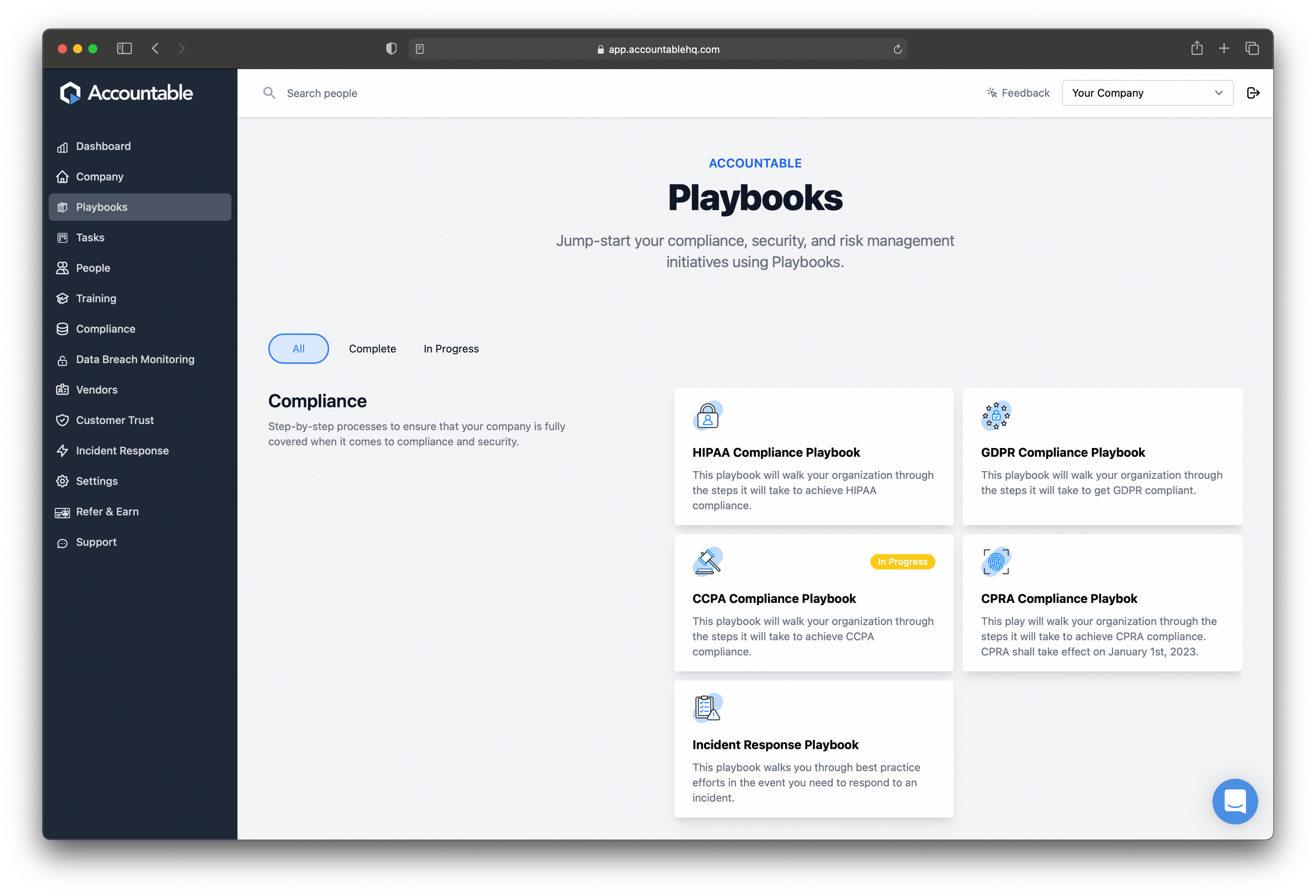Reload the page with refresh icon
1316x896 pixels.
[897, 49]
